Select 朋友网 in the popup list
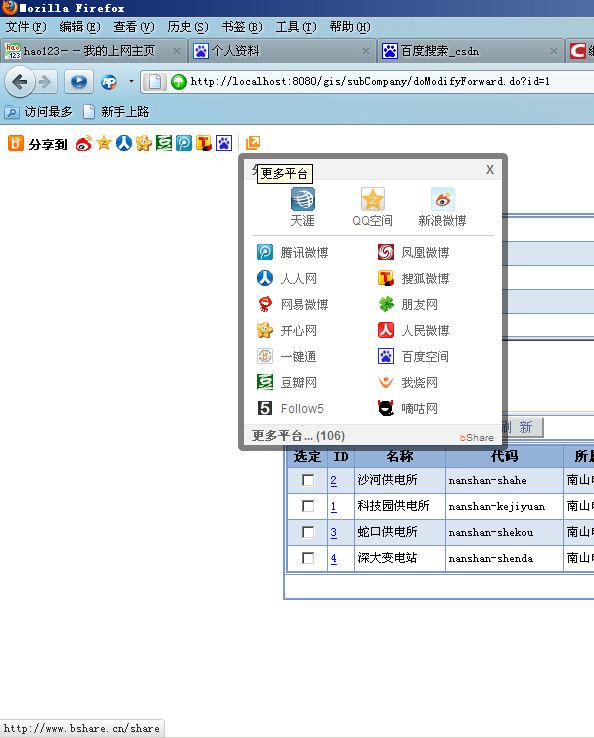The height and width of the screenshot is (738, 594). [x=408, y=305]
